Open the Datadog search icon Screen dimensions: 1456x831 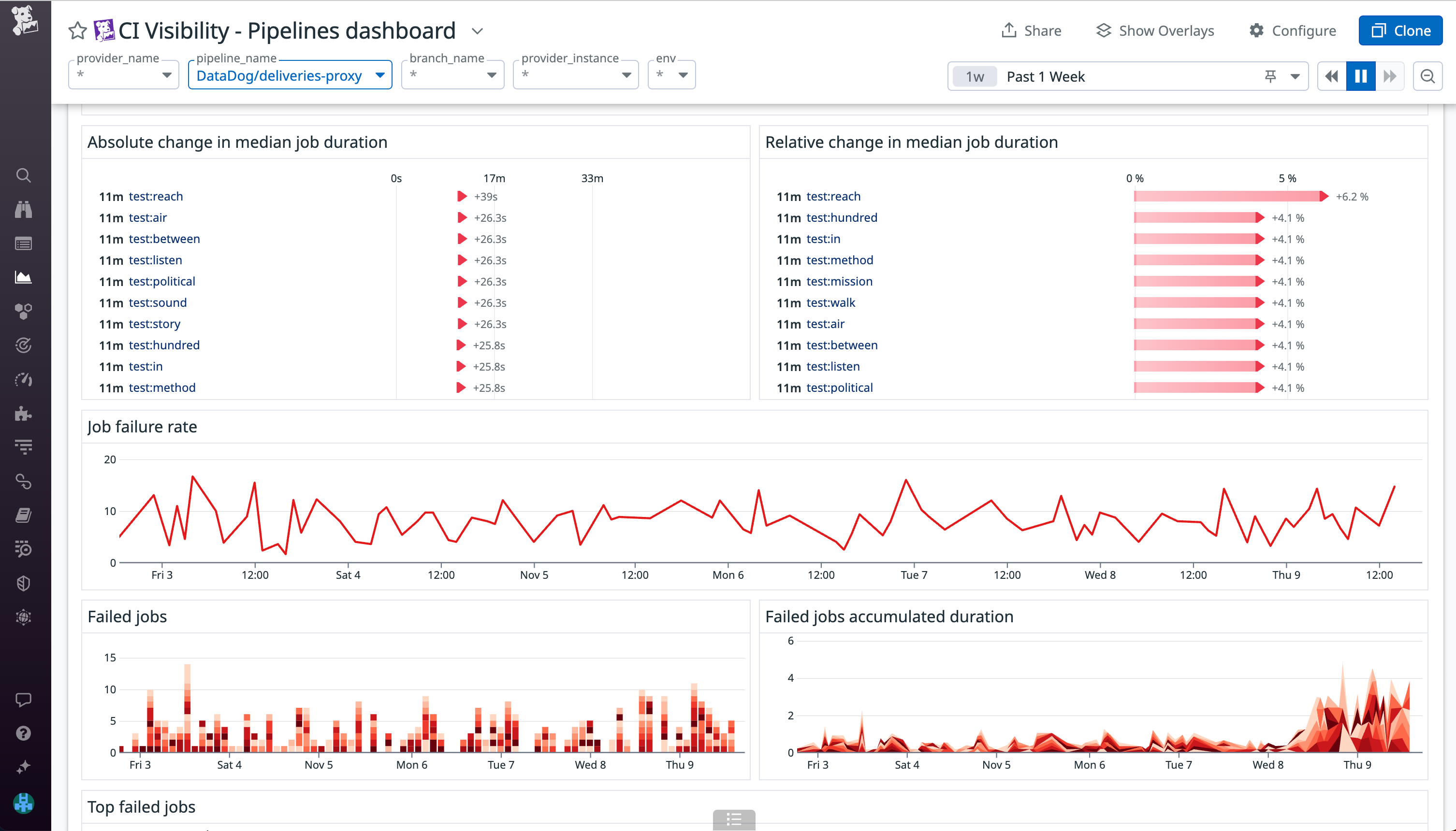click(x=23, y=175)
